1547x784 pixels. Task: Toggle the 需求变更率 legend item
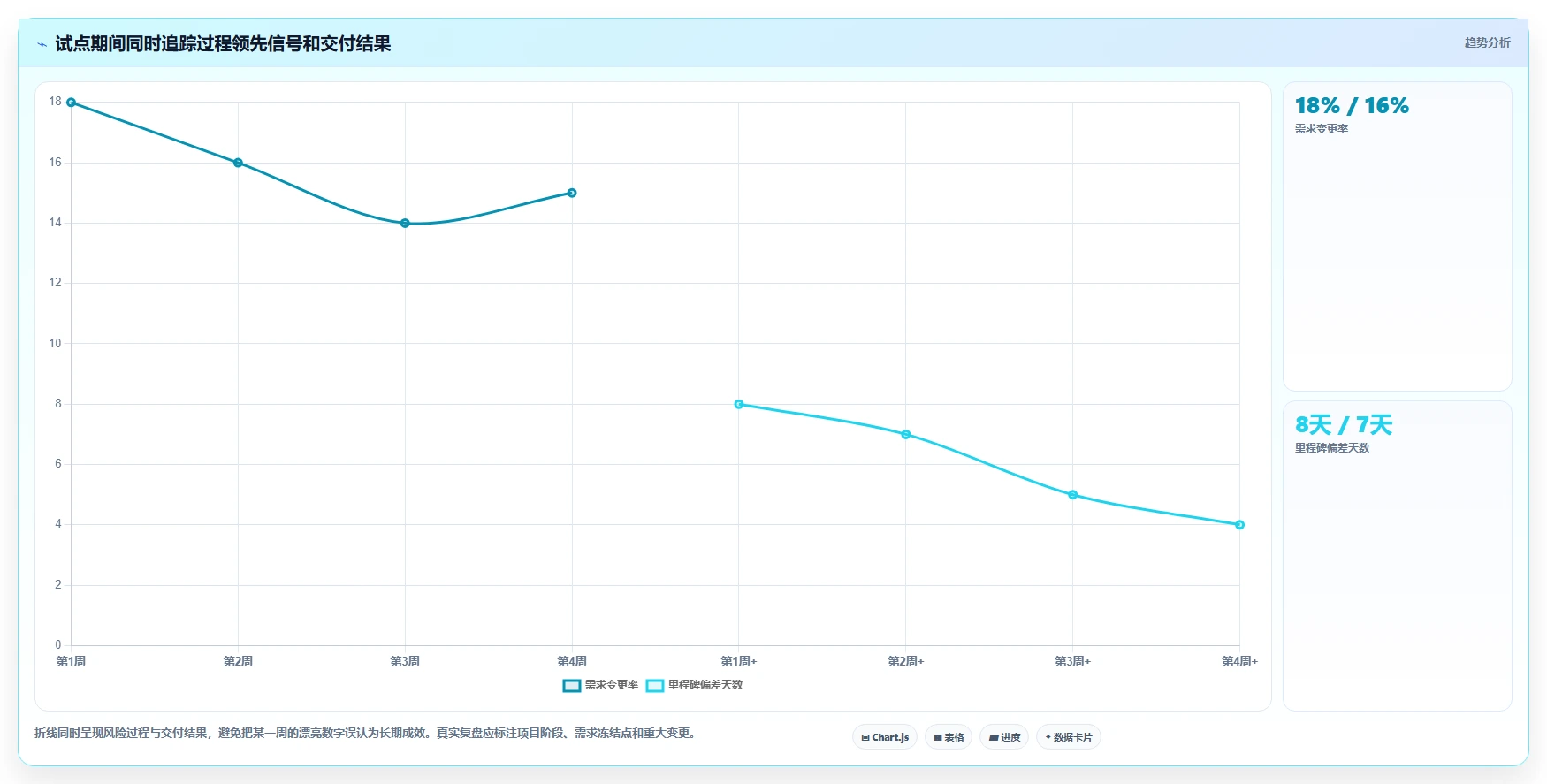600,685
